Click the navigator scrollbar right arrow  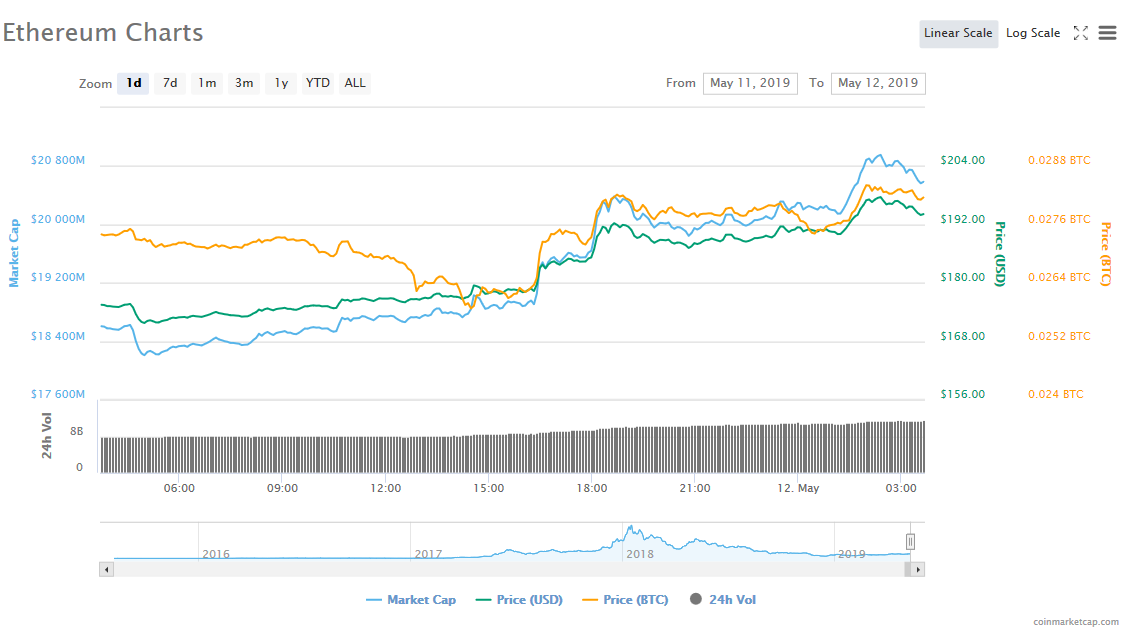click(x=918, y=569)
